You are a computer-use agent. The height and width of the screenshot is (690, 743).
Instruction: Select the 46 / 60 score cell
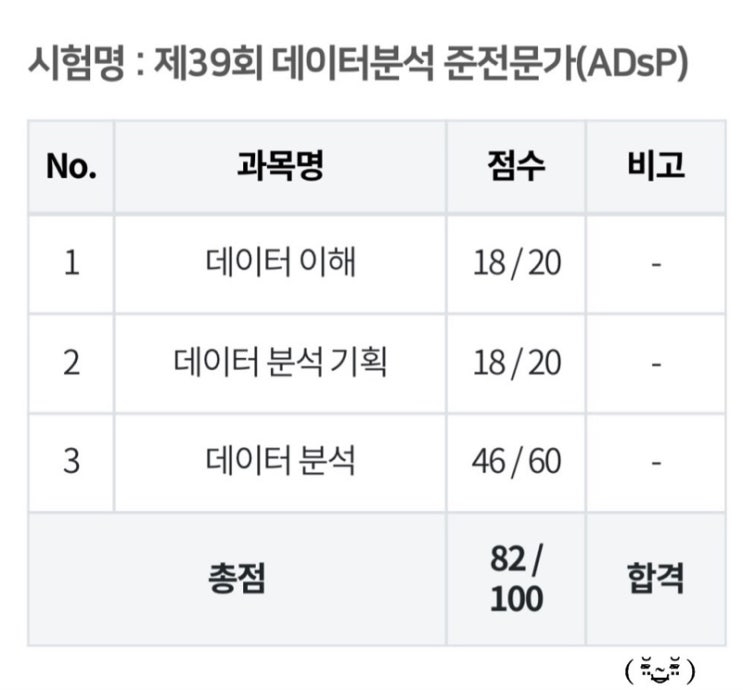point(516,462)
